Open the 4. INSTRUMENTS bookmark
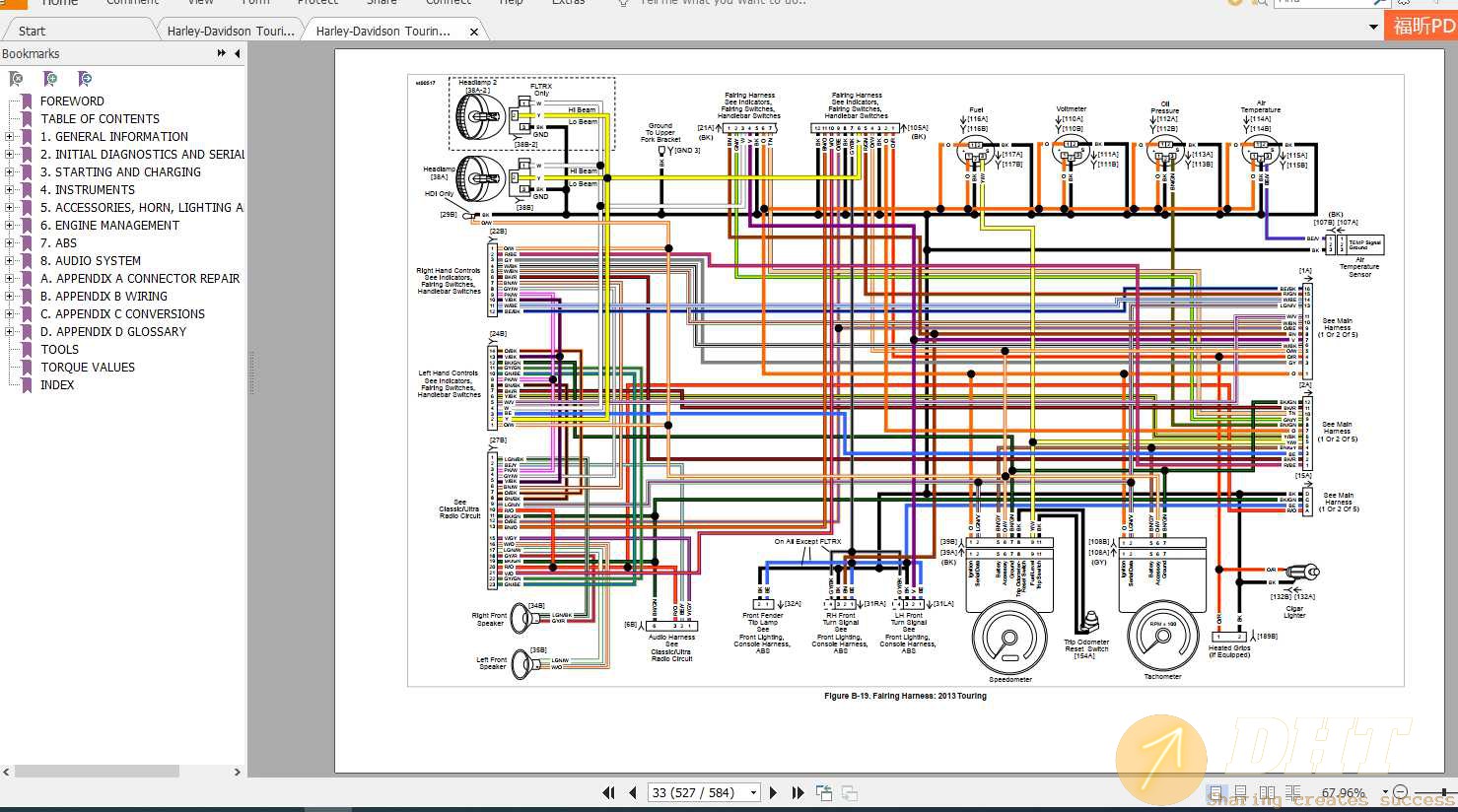The image size is (1458, 812). (x=88, y=190)
